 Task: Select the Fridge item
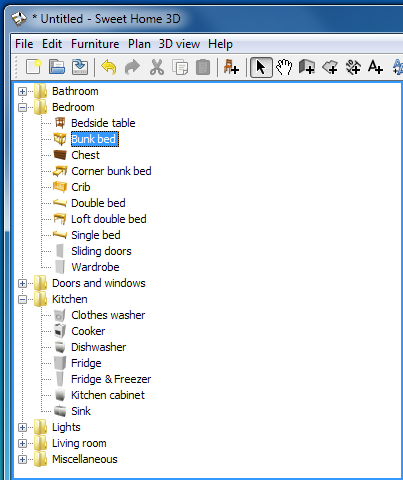pyautogui.click(x=86, y=363)
